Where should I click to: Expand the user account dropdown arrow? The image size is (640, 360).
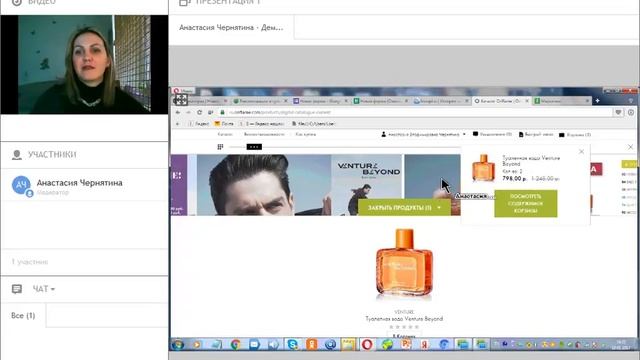(464, 134)
